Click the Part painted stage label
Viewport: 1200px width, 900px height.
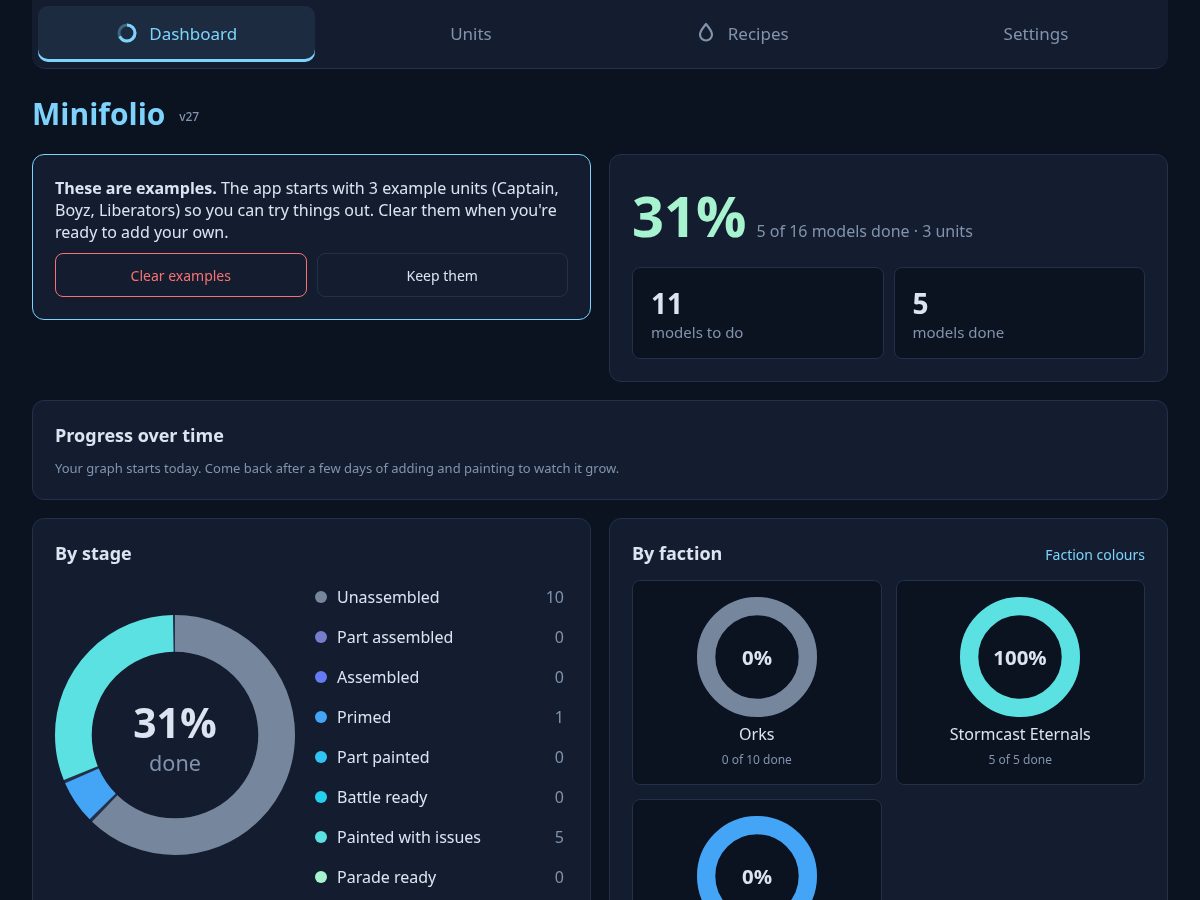[383, 757]
